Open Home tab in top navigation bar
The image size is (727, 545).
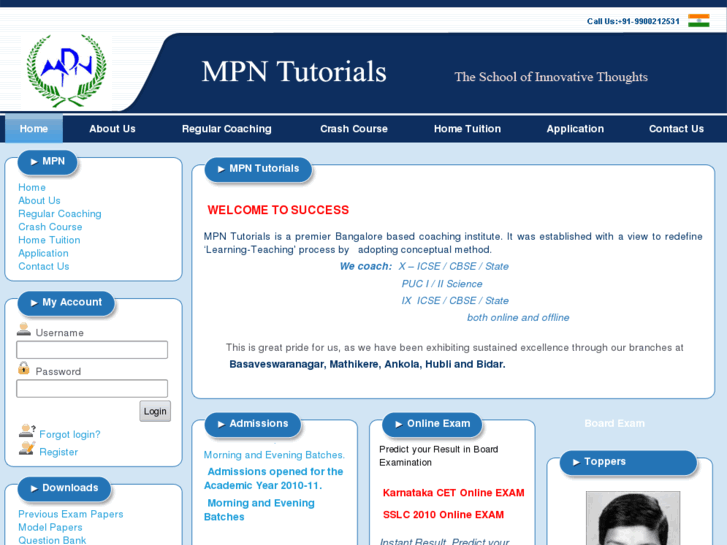pos(34,129)
